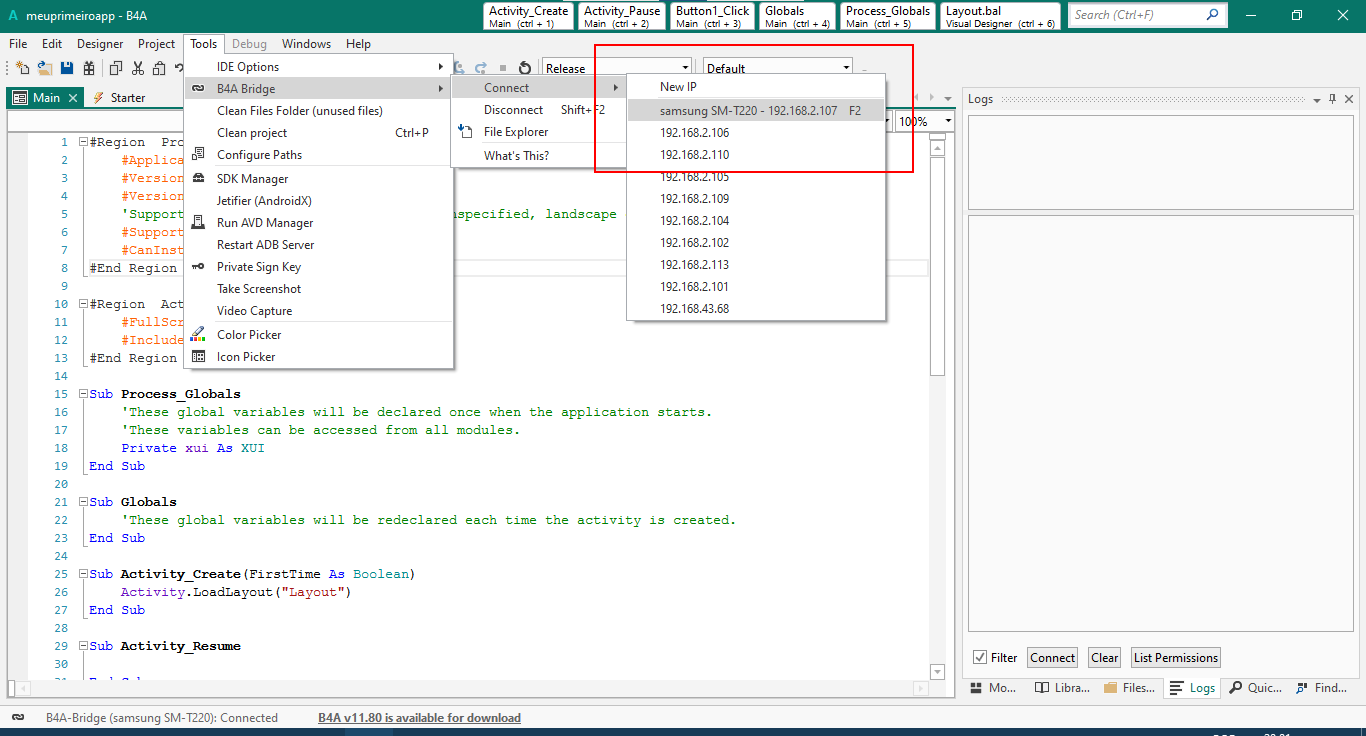Open the Layout.bal Visual Designer shortcut

pos(1001,16)
